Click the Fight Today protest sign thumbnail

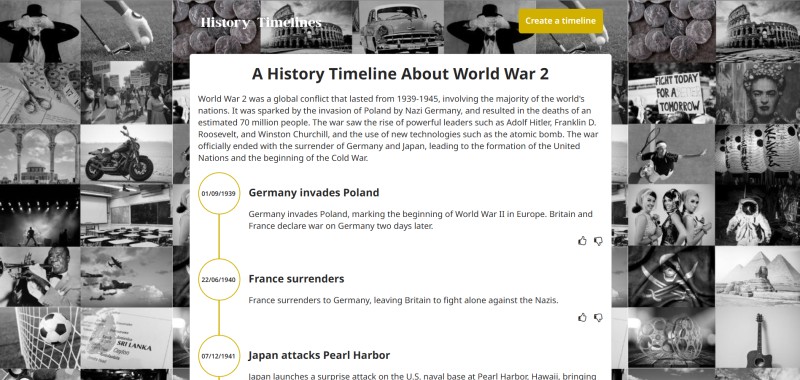click(x=671, y=93)
